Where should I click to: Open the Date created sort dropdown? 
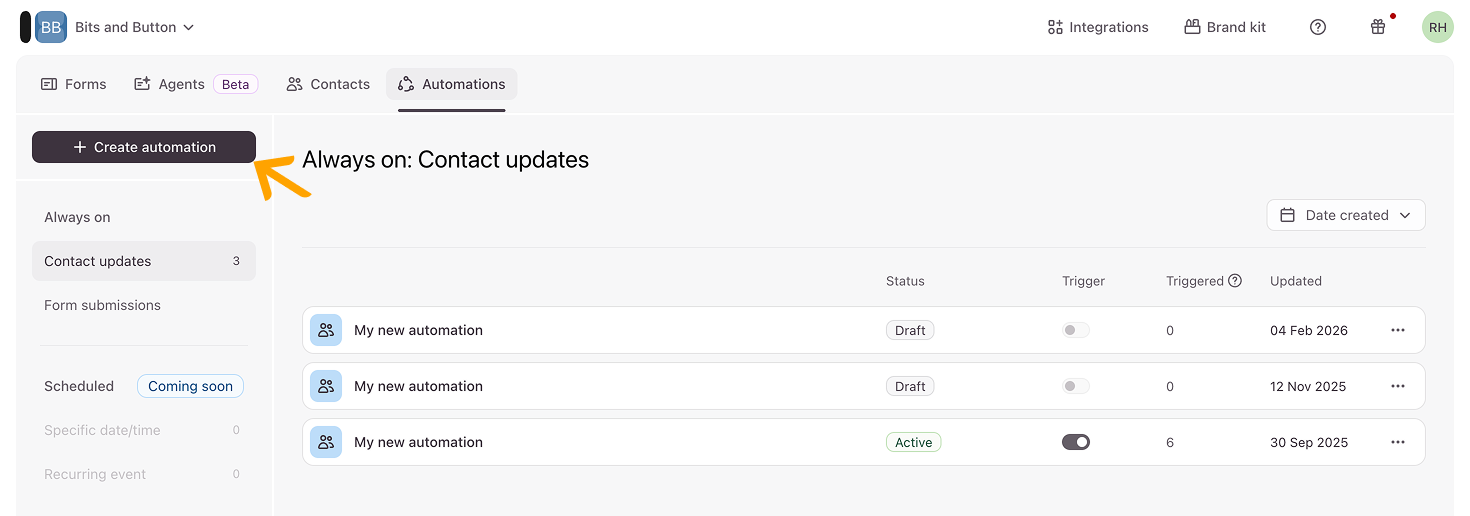click(1346, 215)
